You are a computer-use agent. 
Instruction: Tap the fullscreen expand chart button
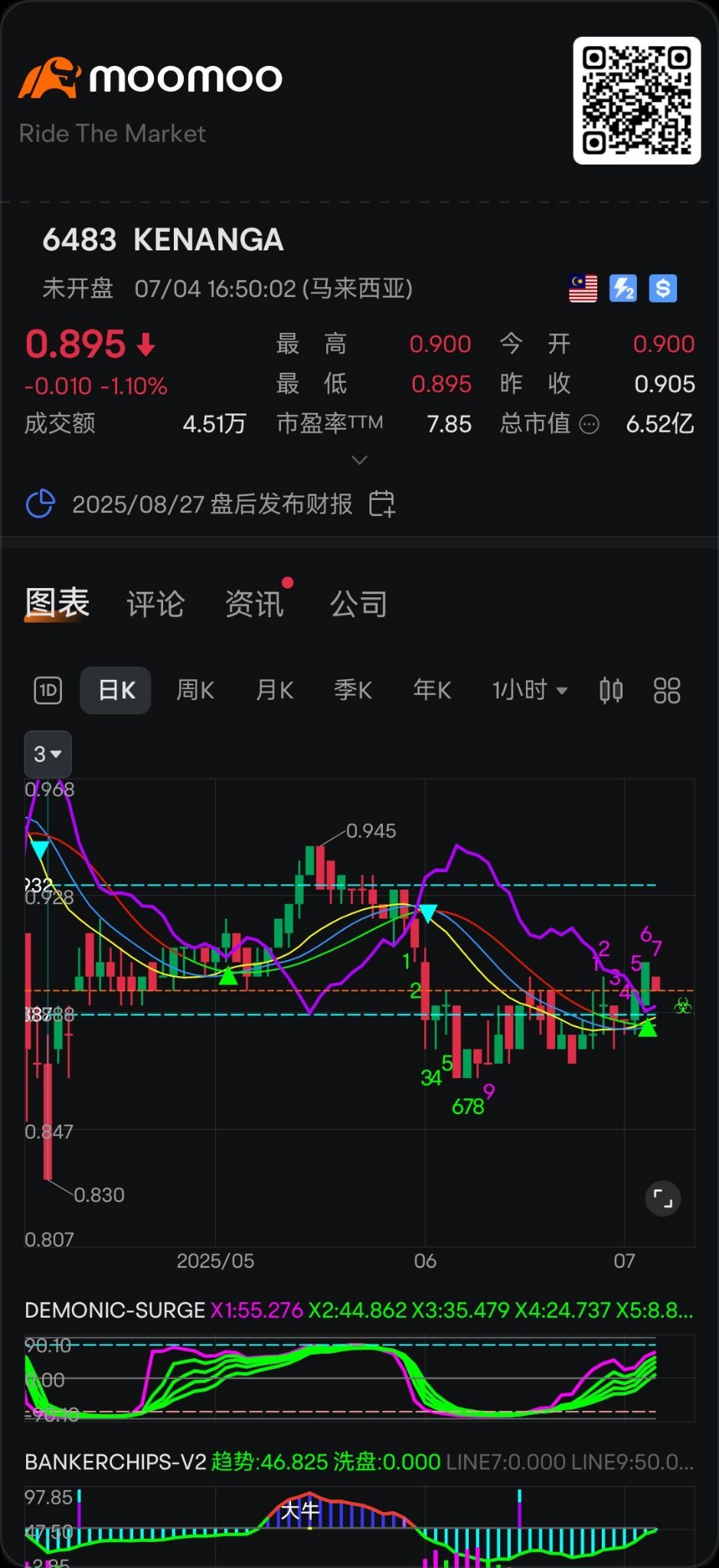pyautogui.click(x=663, y=1199)
